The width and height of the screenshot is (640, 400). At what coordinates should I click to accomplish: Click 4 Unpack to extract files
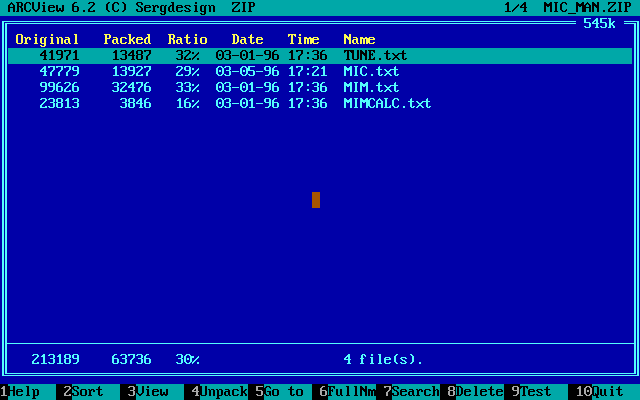[216, 392]
